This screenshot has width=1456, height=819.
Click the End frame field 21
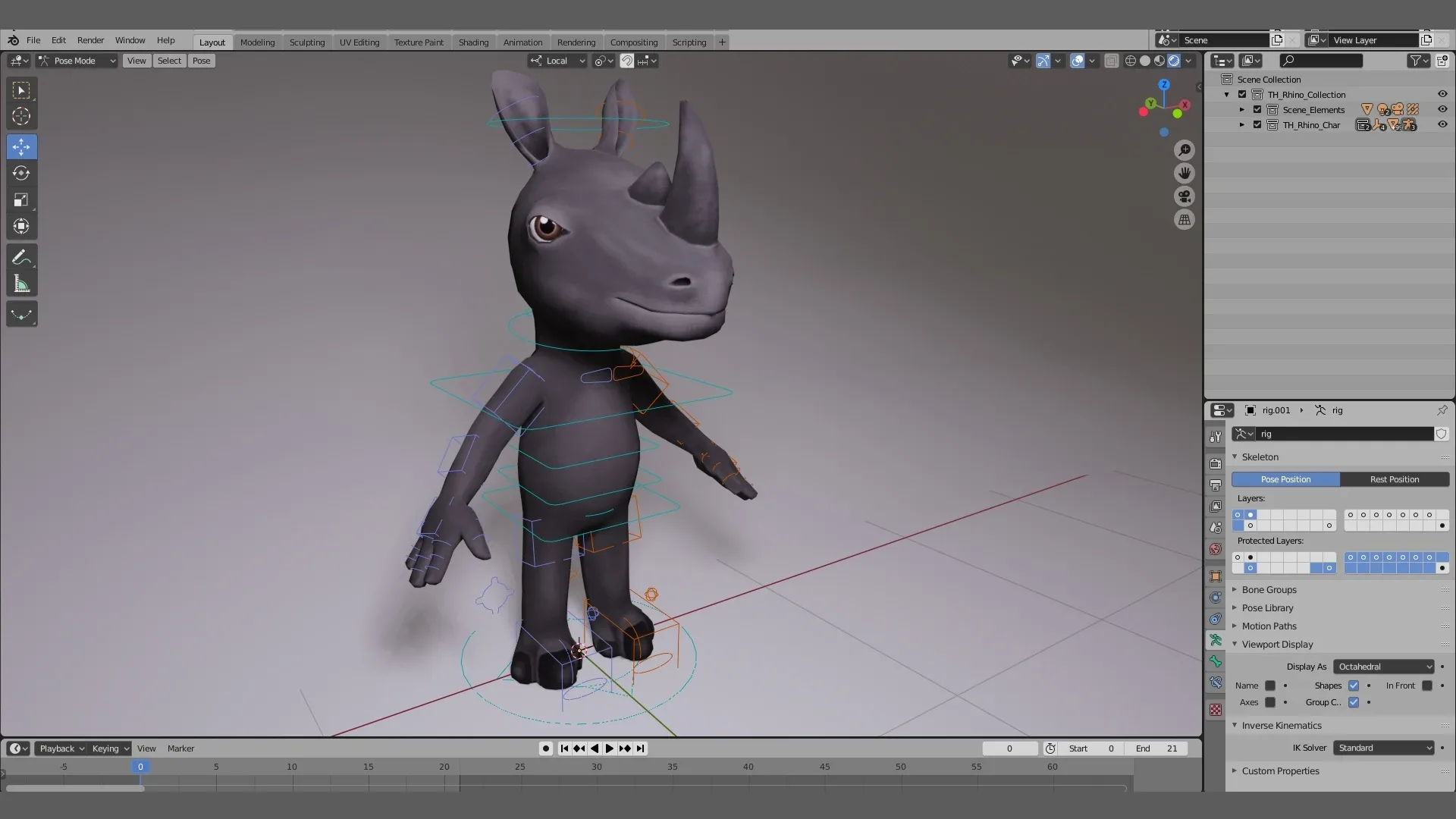1156,748
